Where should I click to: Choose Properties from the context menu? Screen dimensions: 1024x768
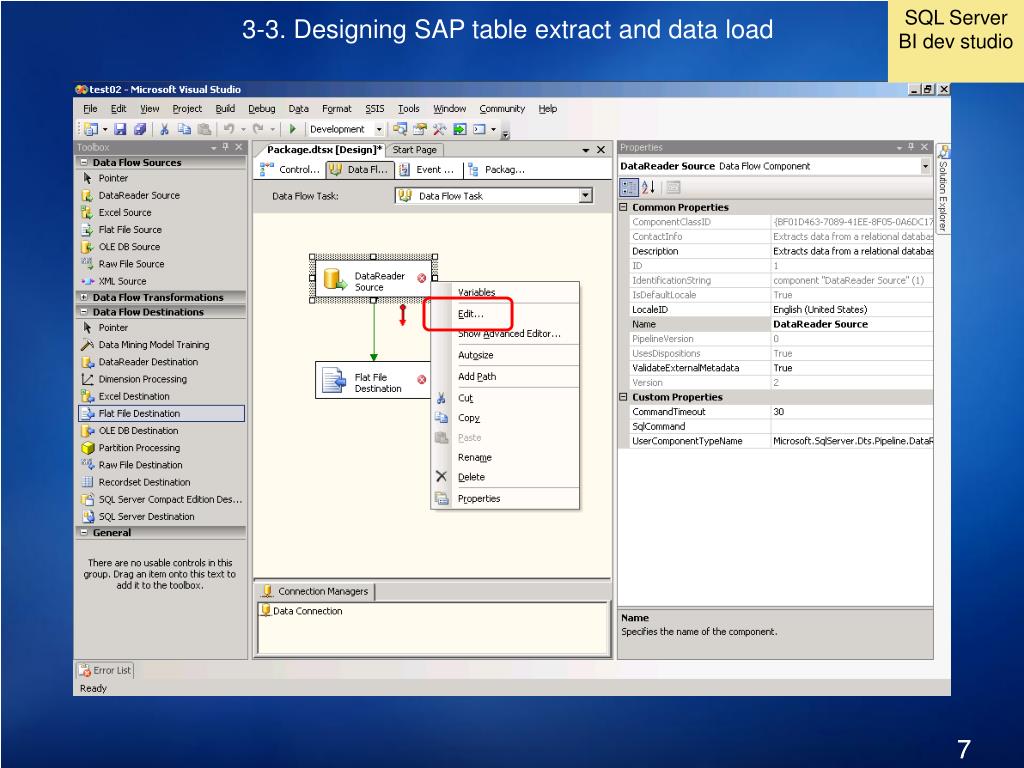505,499
